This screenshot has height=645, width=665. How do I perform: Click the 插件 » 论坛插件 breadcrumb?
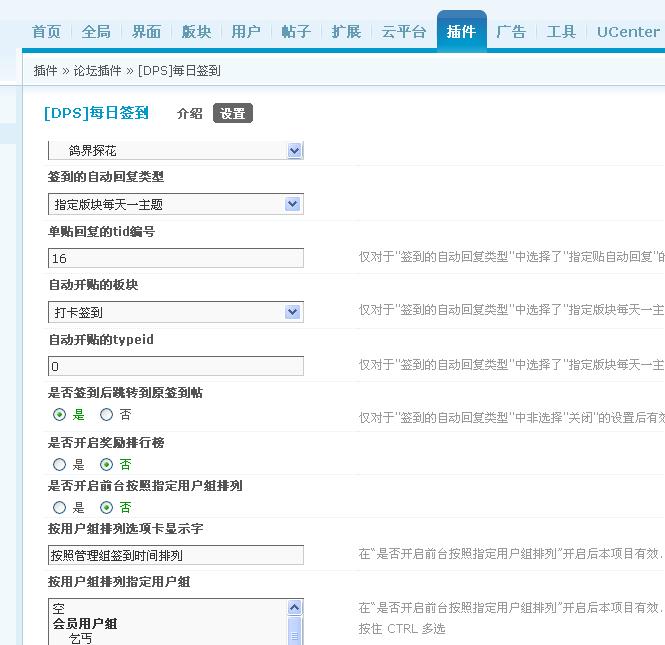pyautogui.click(x=78, y=70)
